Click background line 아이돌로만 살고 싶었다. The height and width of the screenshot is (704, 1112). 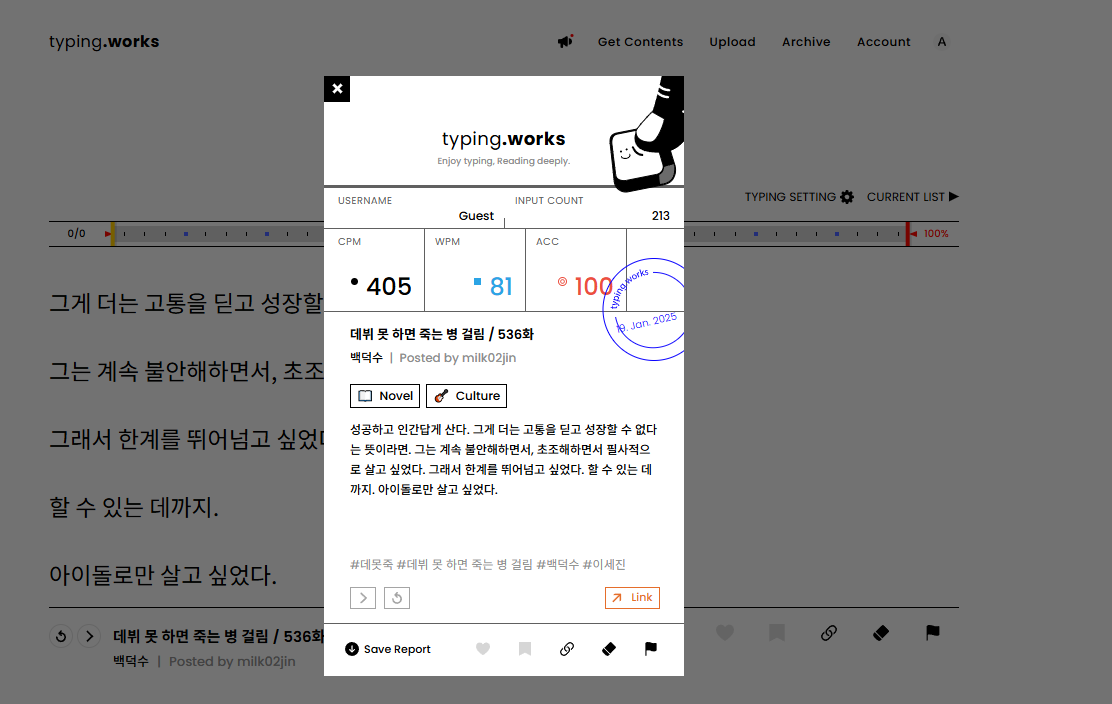coord(163,575)
